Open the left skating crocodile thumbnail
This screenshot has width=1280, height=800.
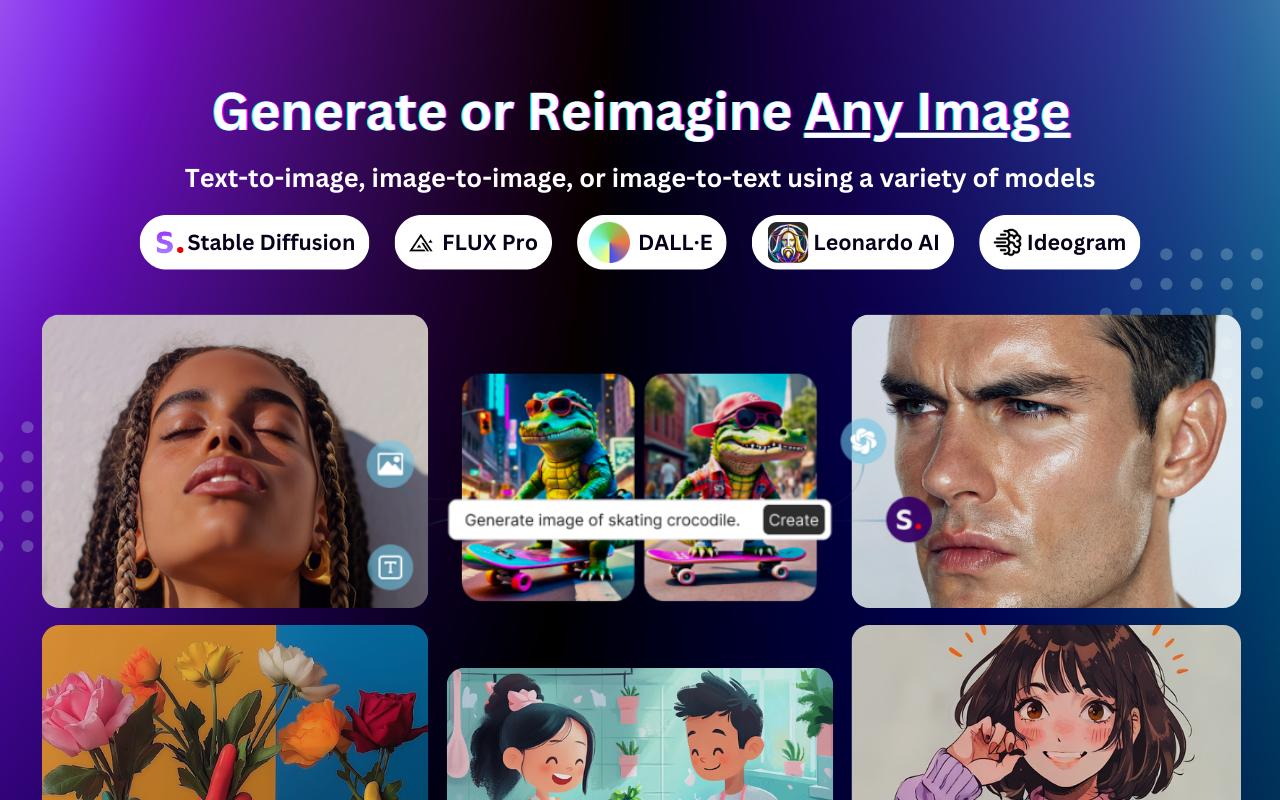pos(548,487)
